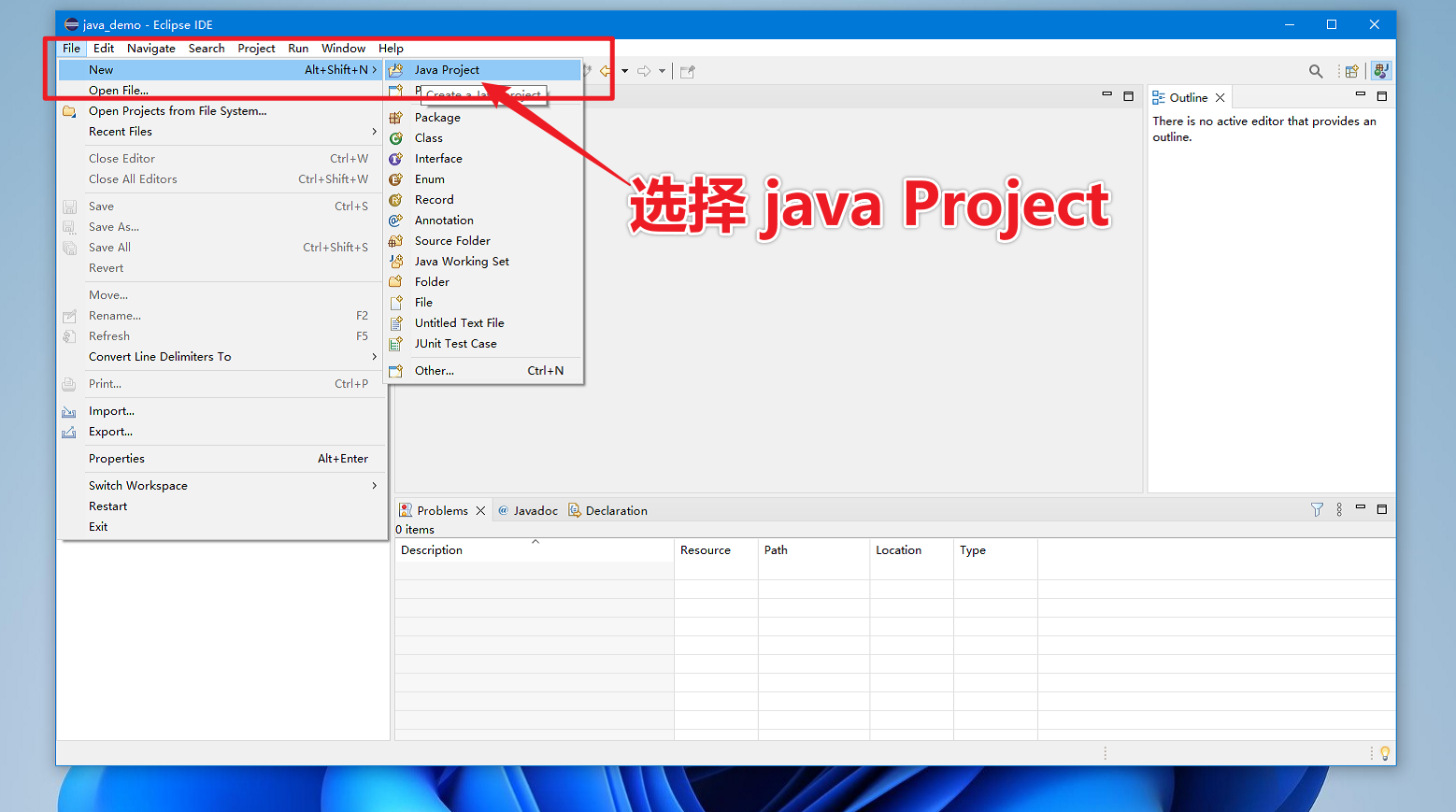The height and width of the screenshot is (812, 1456).
Task: Open the Back history dropdown arrow
Action: tap(624, 71)
